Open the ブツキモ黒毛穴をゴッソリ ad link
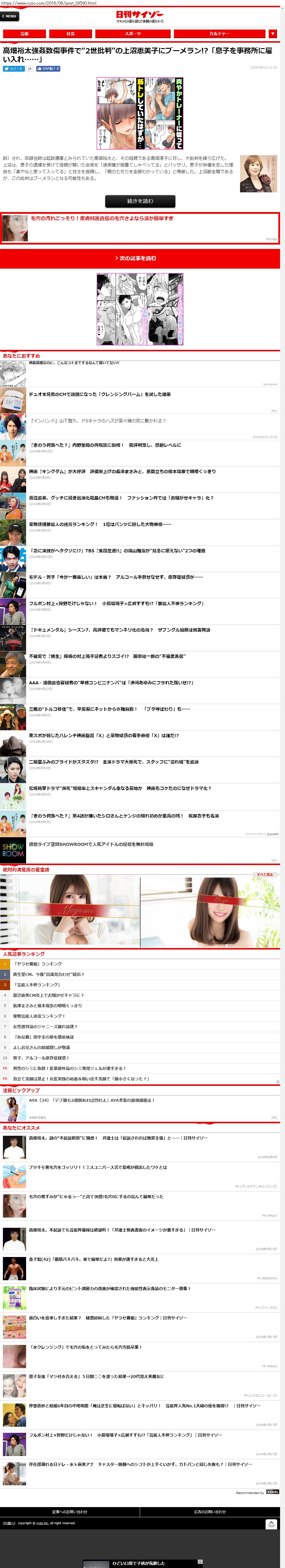The height and width of the screenshot is (1568, 285). (x=97, y=1167)
